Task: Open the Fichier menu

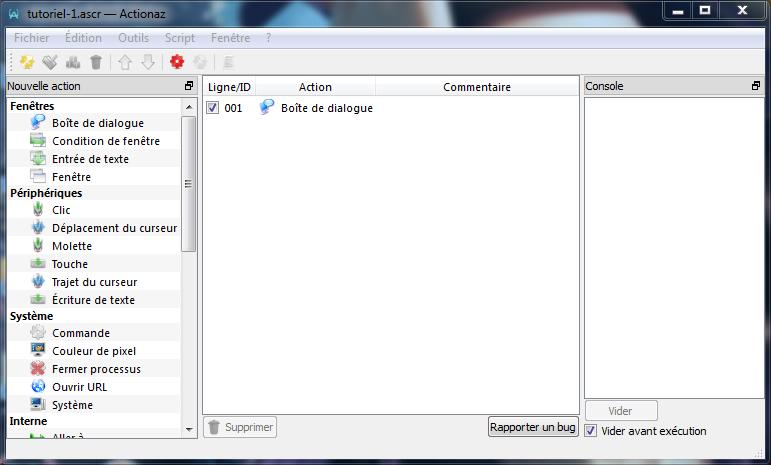Action: 31,38
